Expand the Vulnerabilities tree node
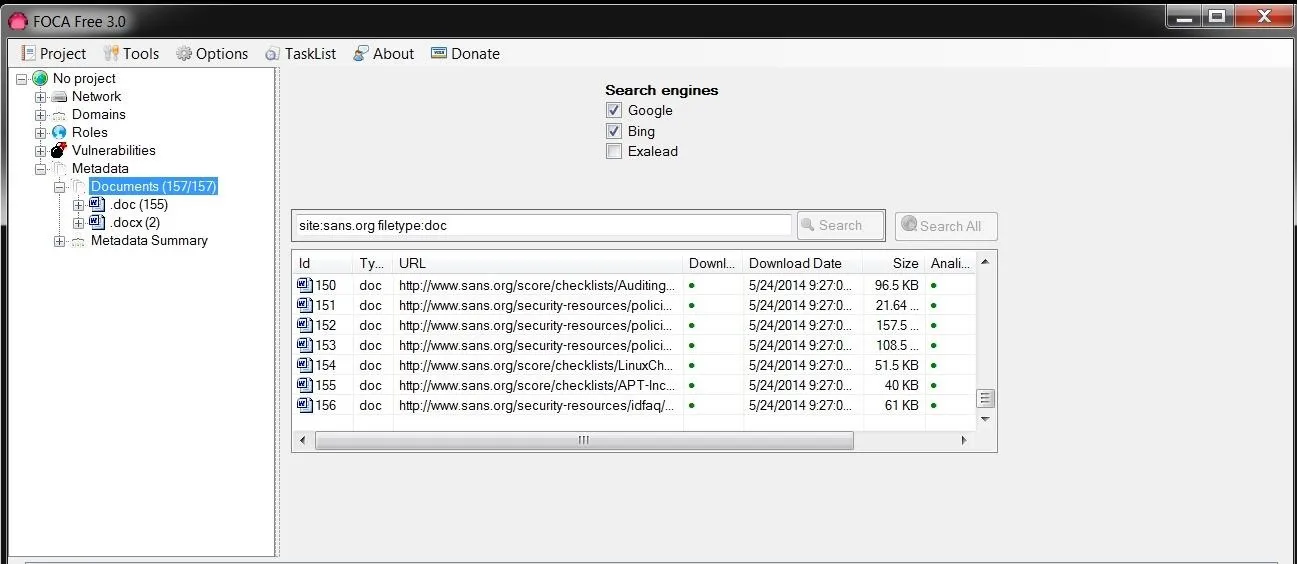The height and width of the screenshot is (564, 1297). [41, 151]
